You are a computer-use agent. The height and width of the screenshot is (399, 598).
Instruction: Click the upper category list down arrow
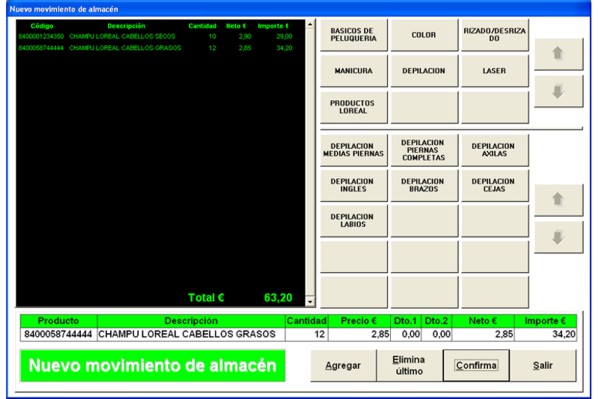(x=558, y=91)
